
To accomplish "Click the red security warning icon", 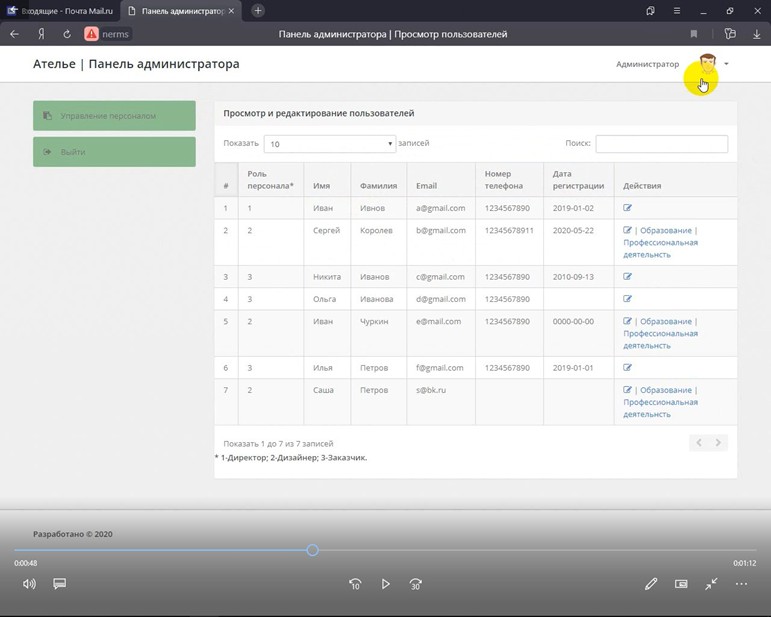I will 91,34.
